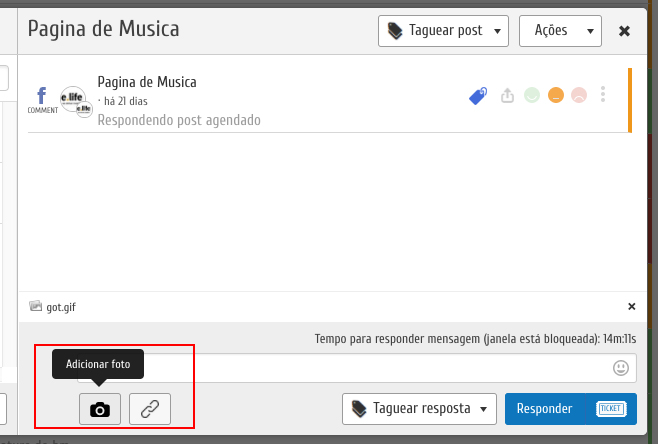Click the Pagina de Musica post author name
This screenshot has width=658, height=444.
pyautogui.click(x=147, y=82)
